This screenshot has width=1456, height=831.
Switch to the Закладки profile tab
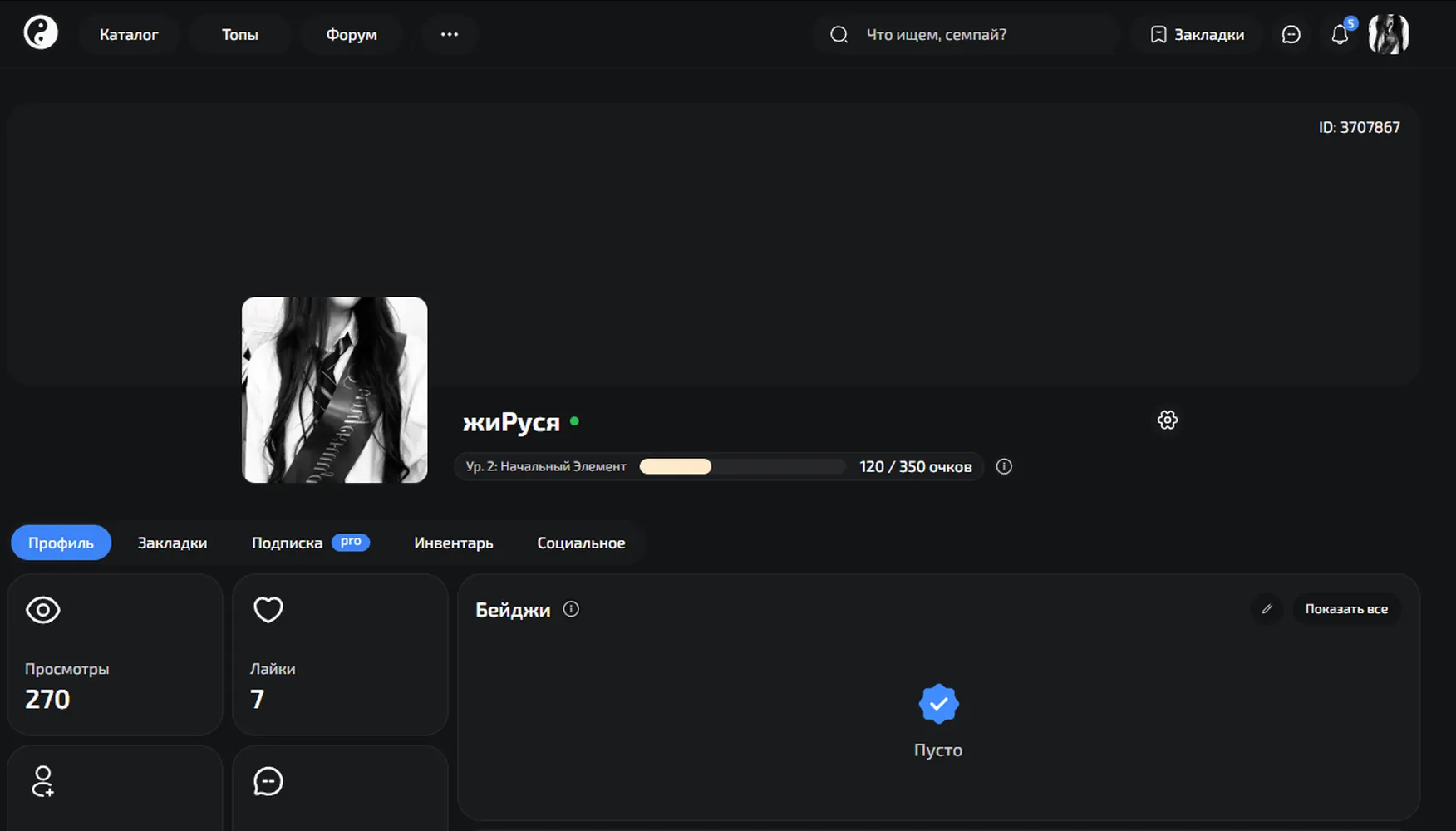(x=172, y=543)
